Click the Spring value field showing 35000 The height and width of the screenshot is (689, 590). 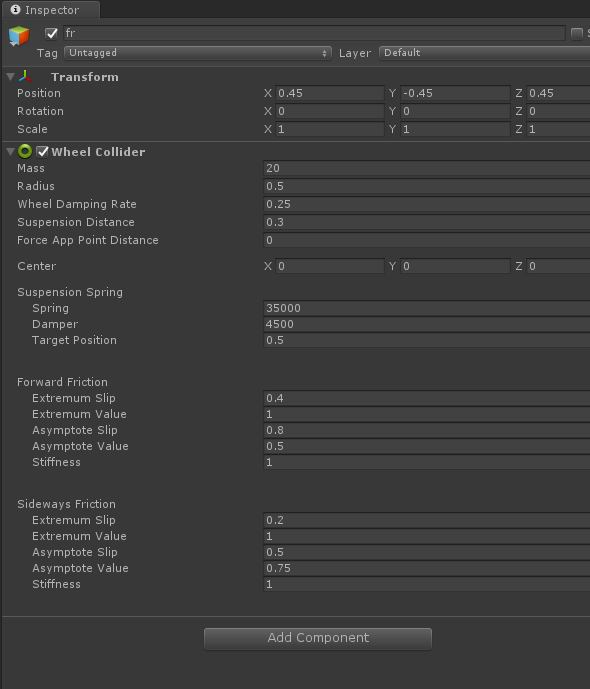427,308
